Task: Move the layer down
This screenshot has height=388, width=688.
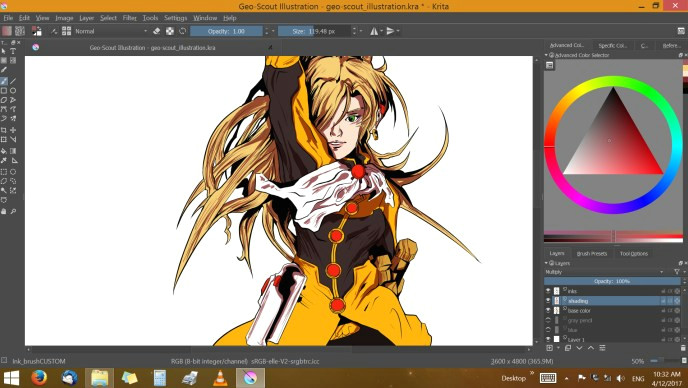Action: point(579,348)
